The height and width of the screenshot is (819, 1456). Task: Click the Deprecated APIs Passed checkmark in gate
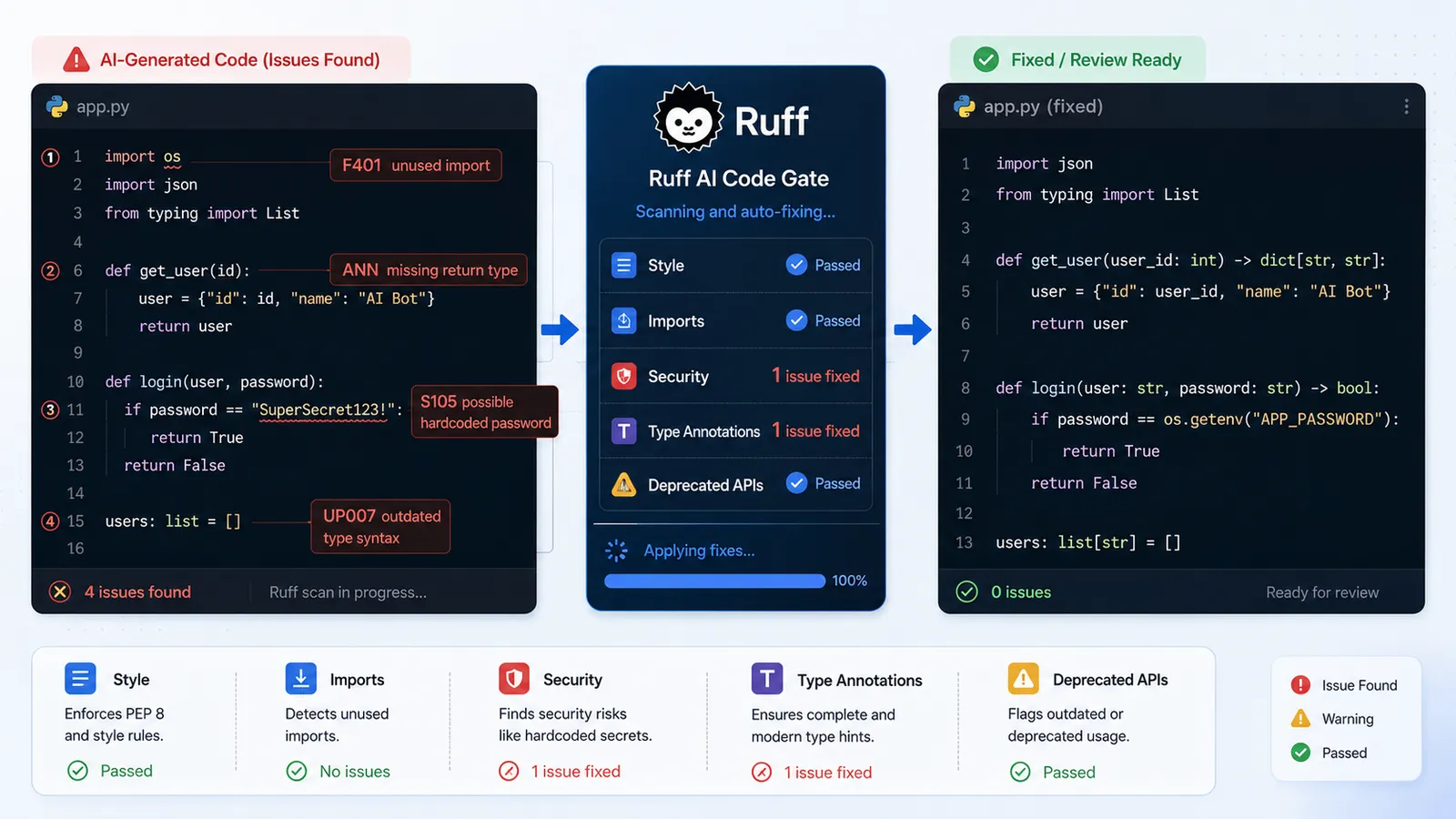[x=796, y=483]
